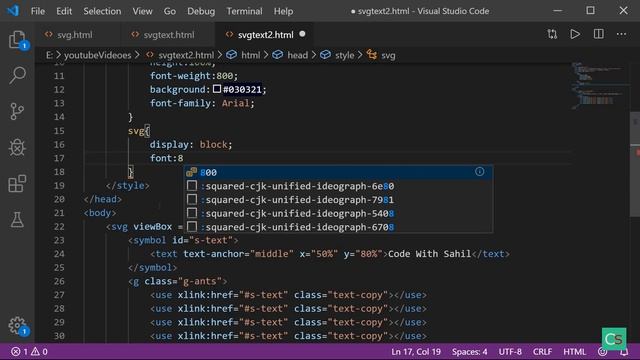Run the file with play icon
This screenshot has height=360, width=640.
point(575,34)
